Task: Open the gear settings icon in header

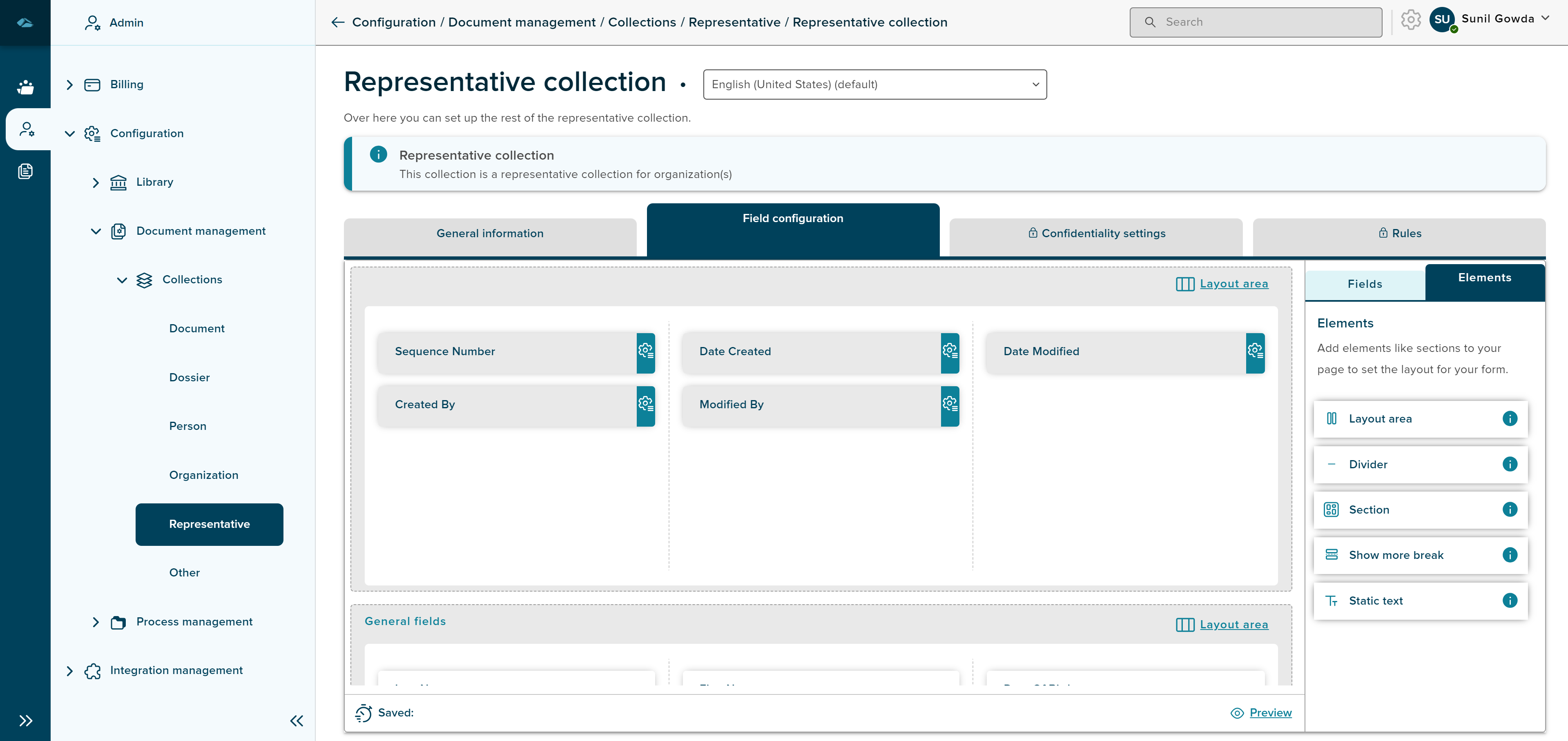Action: 1410,20
